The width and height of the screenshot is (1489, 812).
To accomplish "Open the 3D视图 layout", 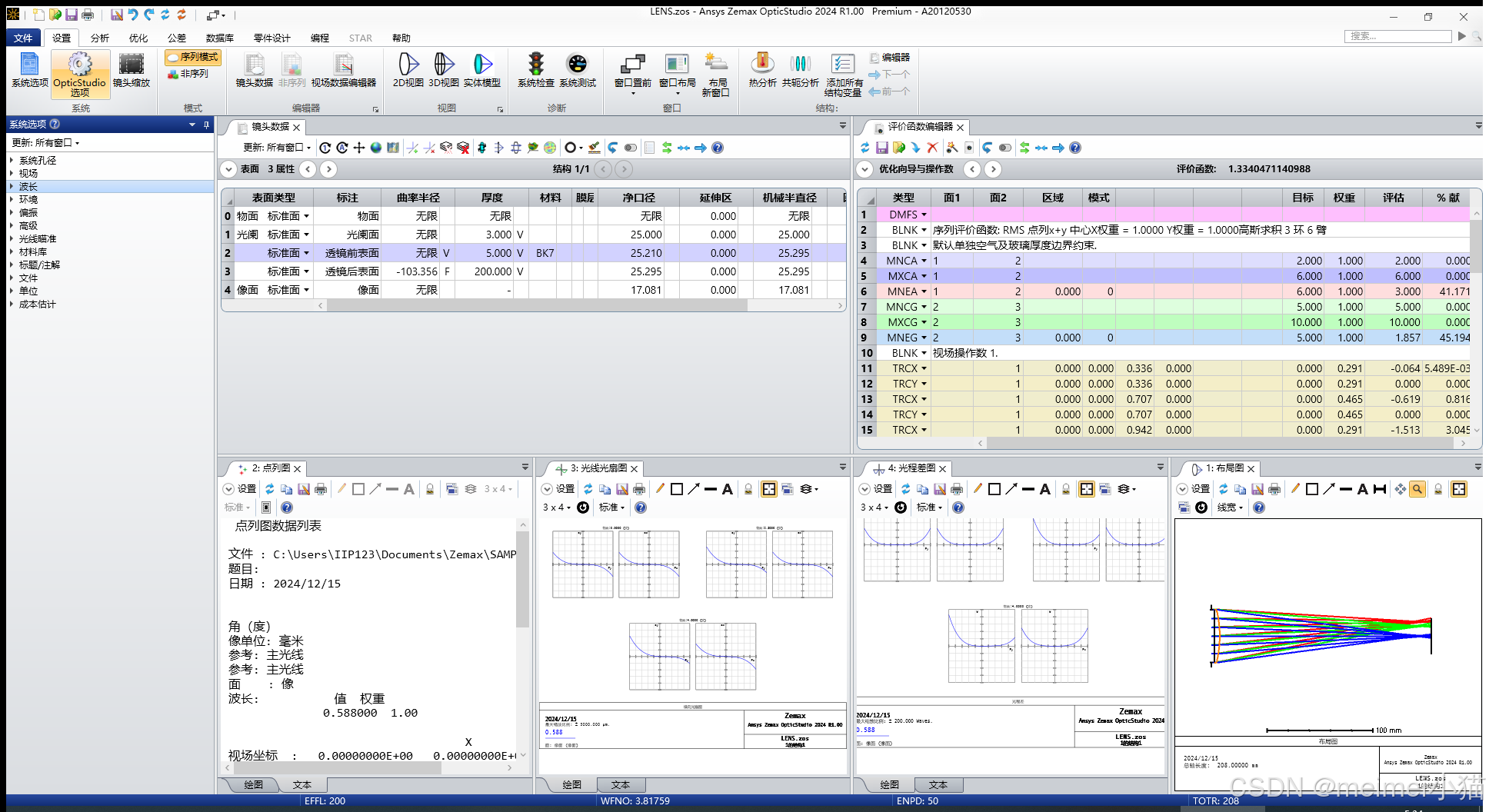I will (x=444, y=71).
